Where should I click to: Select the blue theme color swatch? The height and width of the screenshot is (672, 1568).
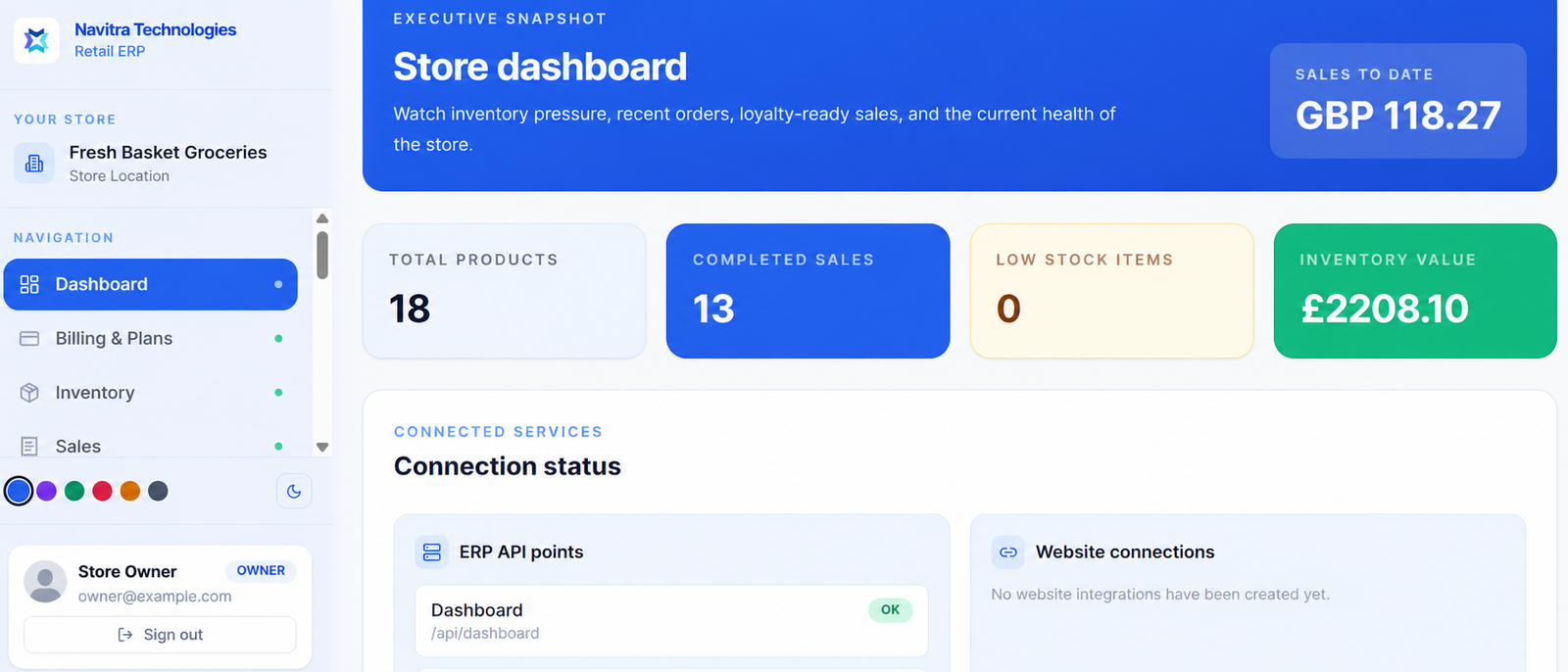[19, 491]
